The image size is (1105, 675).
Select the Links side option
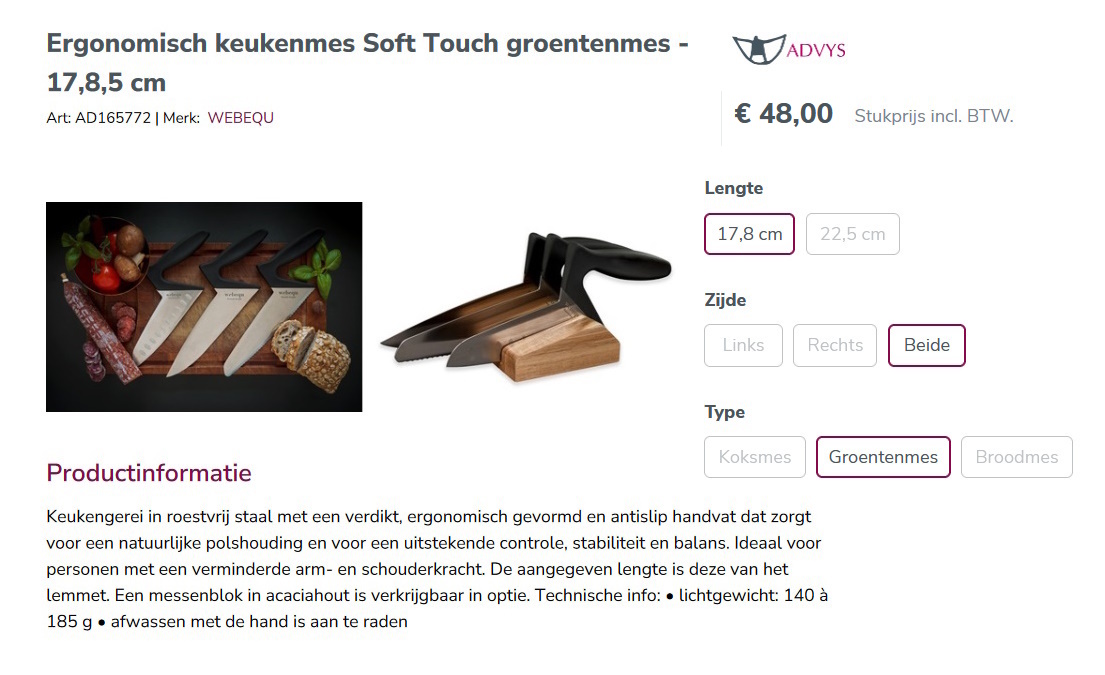tap(743, 345)
